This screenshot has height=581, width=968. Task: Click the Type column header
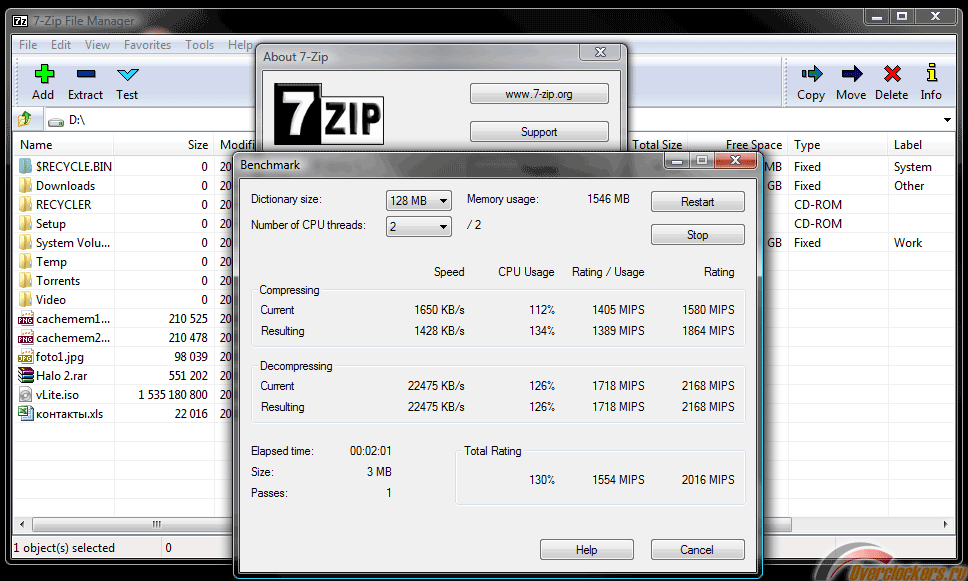coord(838,144)
